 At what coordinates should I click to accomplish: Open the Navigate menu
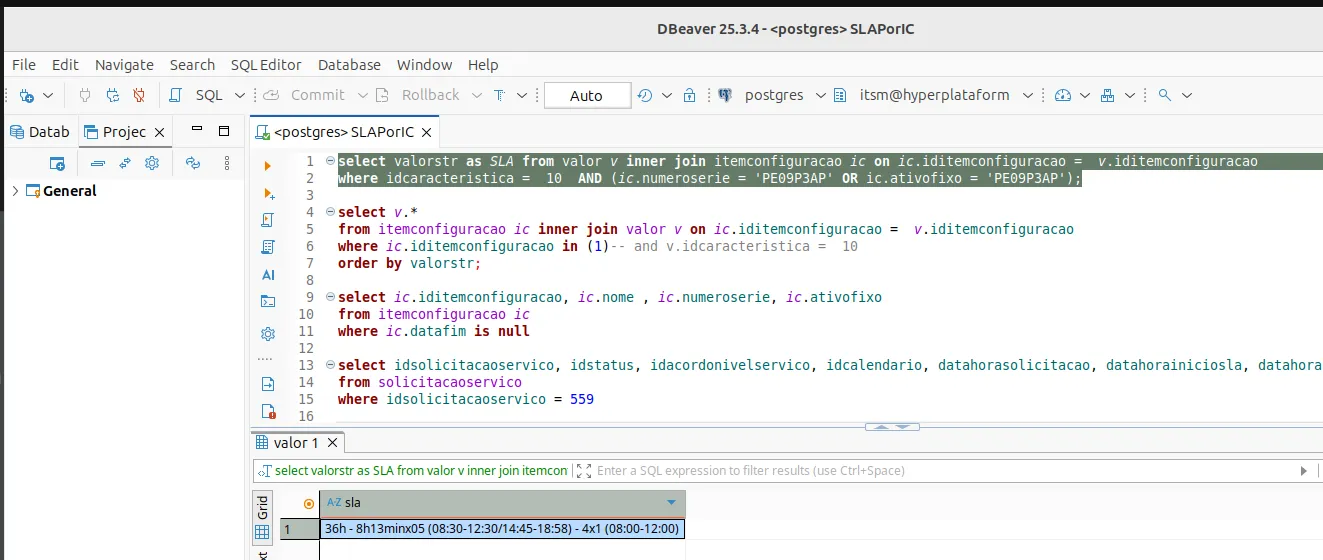(x=124, y=65)
